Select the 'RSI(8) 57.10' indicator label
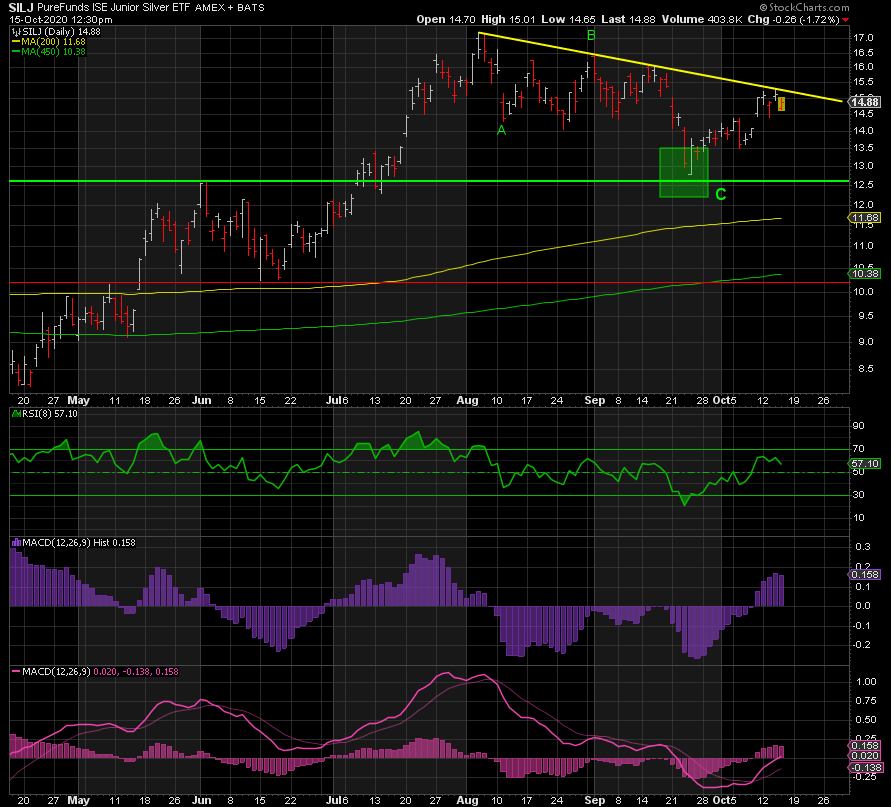Image resolution: width=891 pixels, height=807 pixels. [x=49, y=414]
